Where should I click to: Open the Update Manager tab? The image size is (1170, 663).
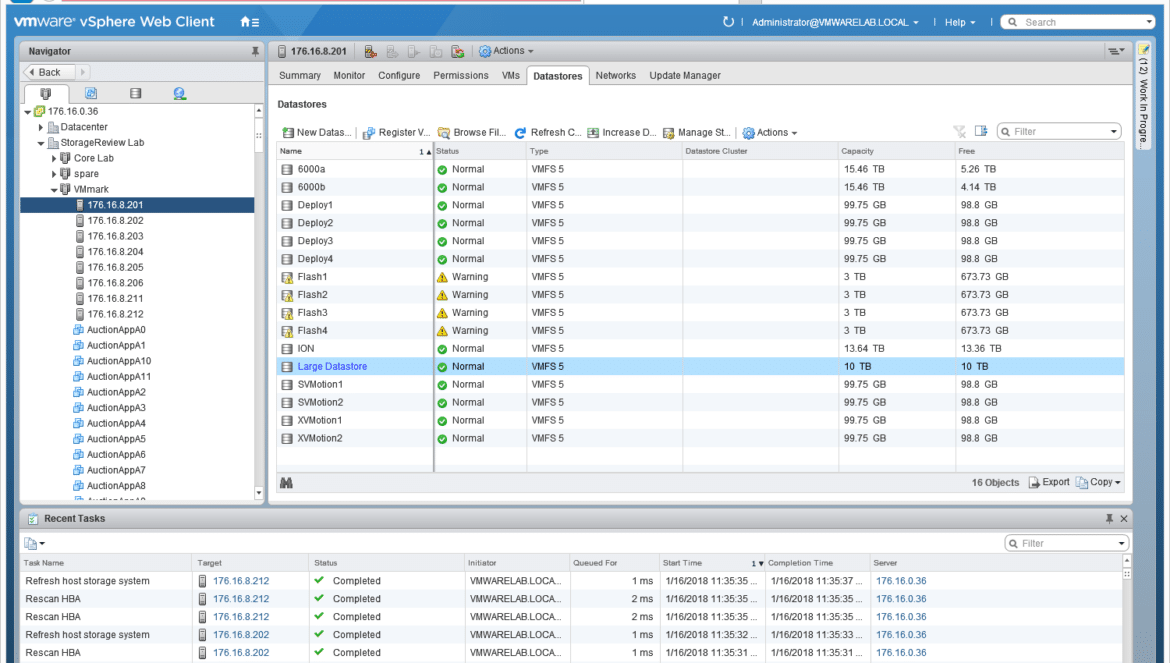[685, 75]
